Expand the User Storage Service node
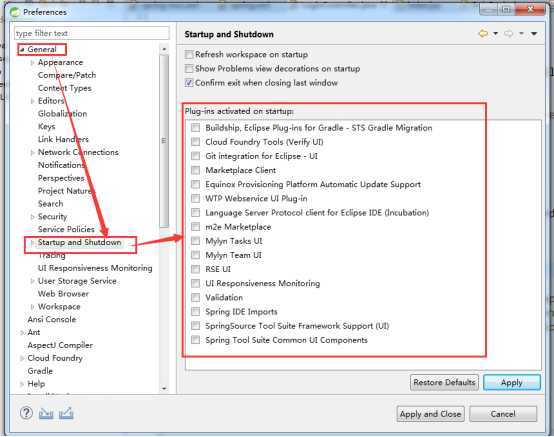 [x=33, y=281]
